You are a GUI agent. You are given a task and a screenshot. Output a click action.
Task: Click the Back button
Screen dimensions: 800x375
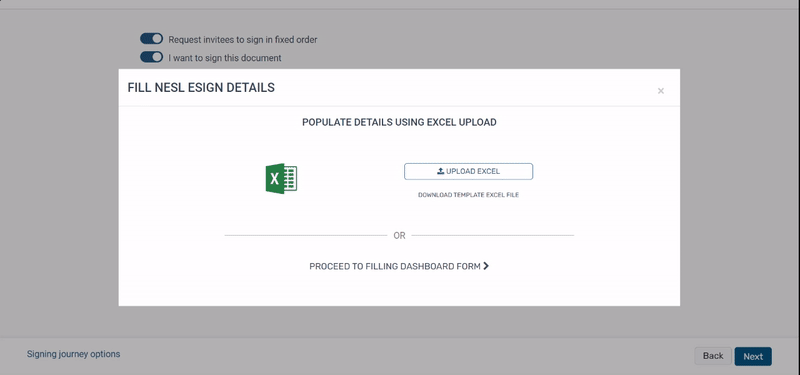click(x=713, y=356)
